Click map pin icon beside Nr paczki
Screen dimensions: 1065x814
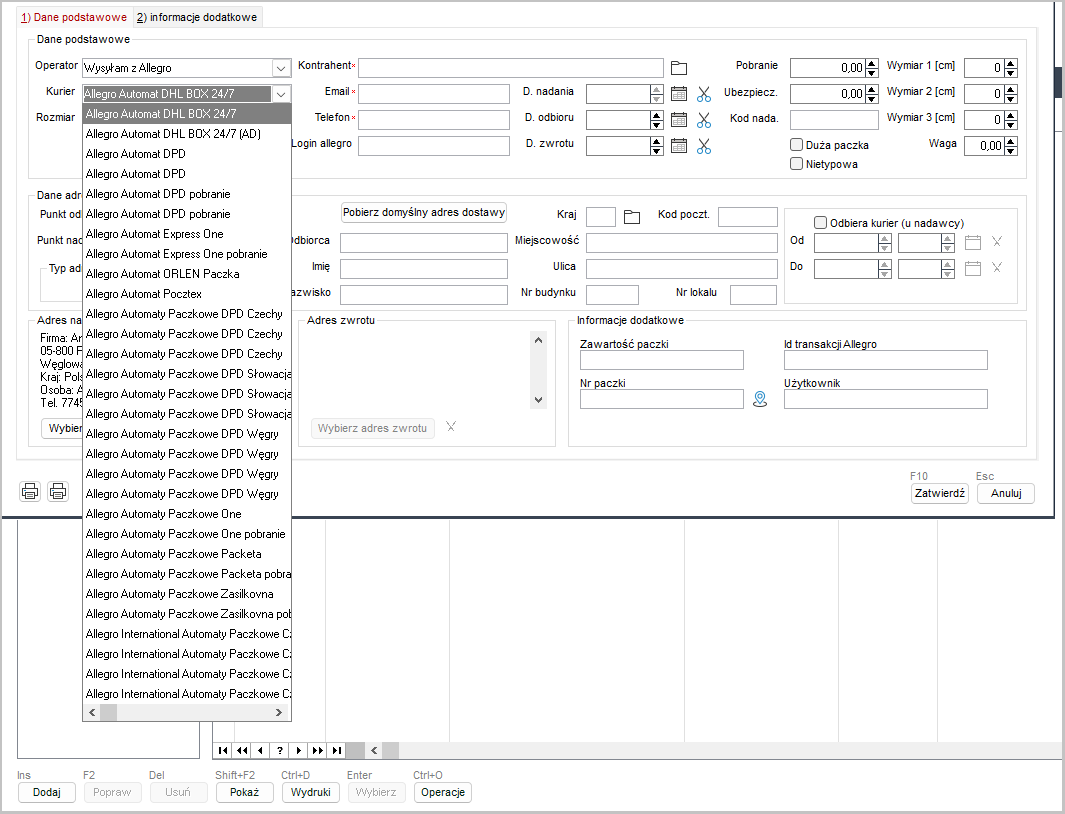[x=760, y=399]
